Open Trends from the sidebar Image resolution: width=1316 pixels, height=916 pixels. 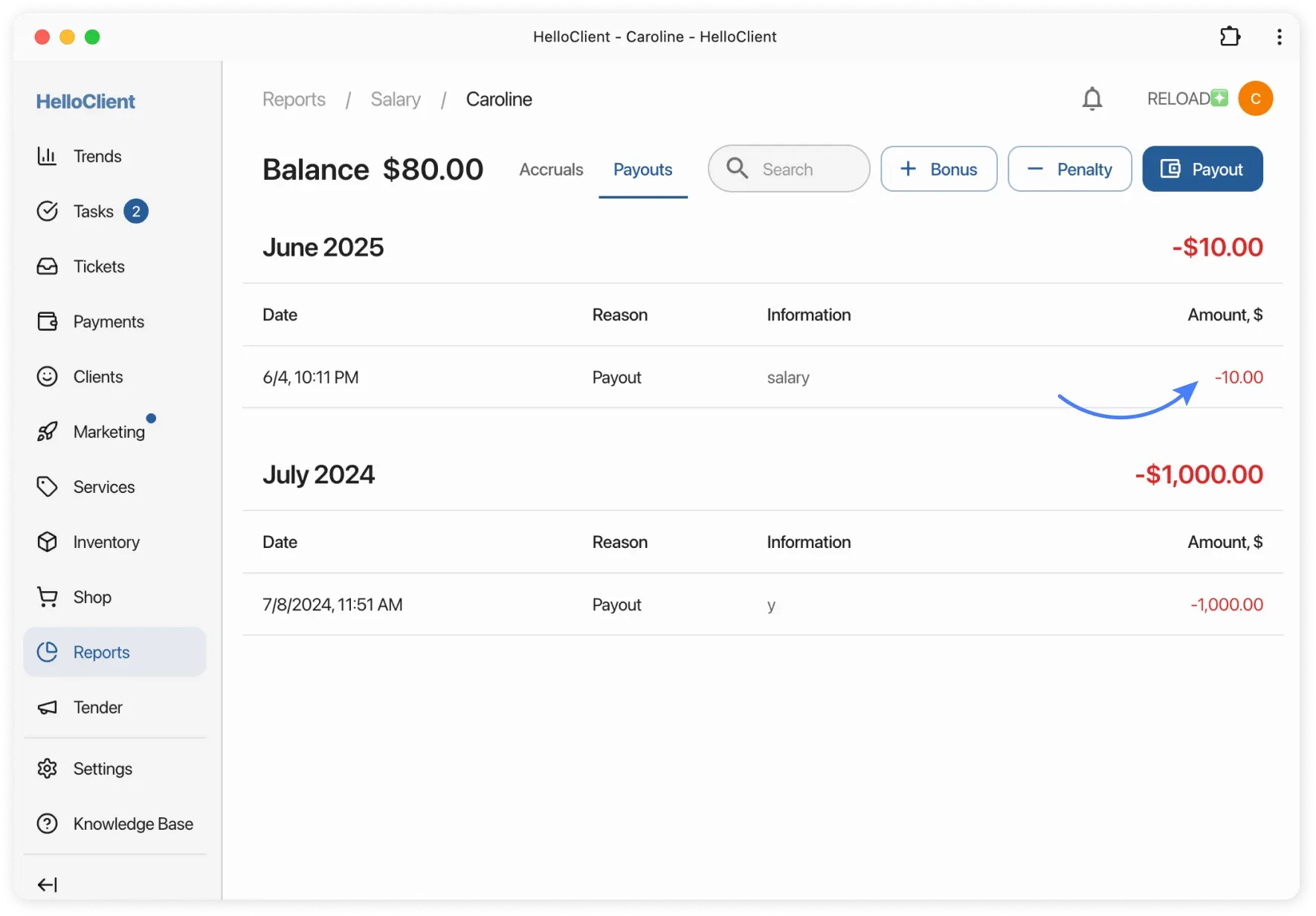pos(97,156)
